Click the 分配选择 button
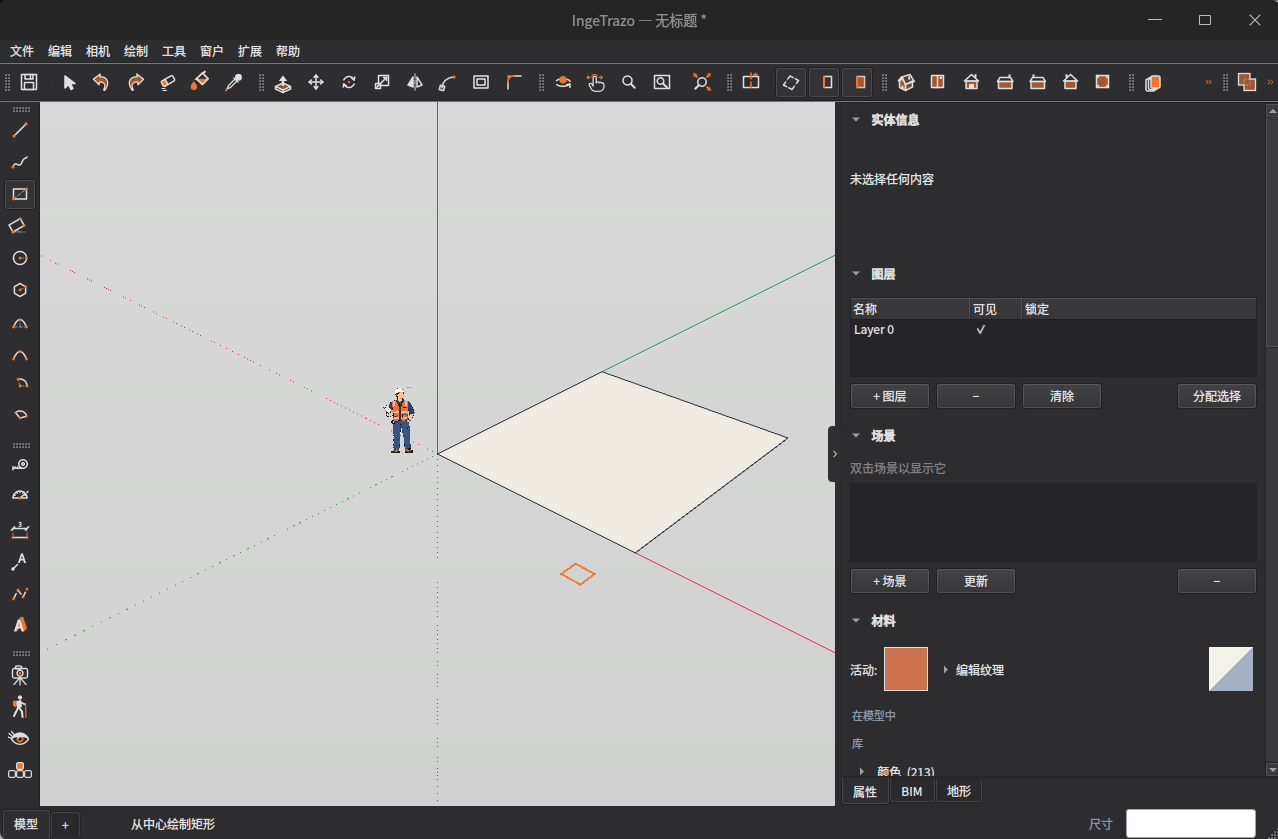The image size is (1278, 839). [1217, 396]
